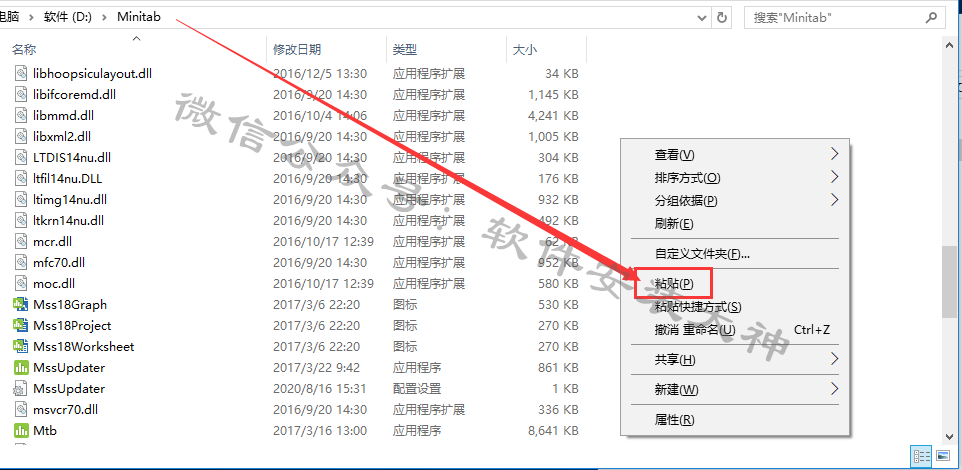Select 查看(V) in context menu

pos(674,155)
